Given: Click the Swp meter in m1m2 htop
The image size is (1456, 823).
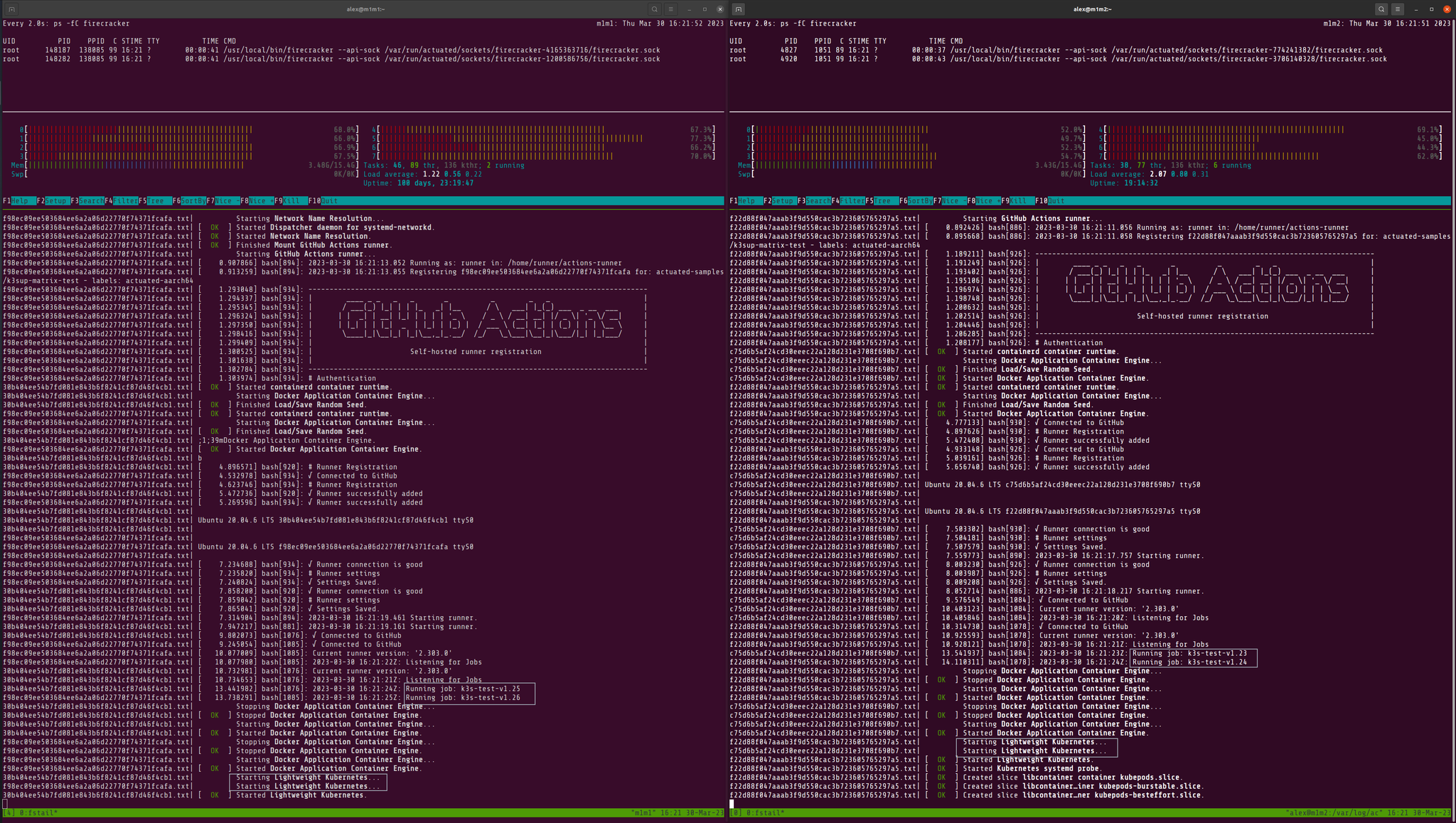Looking at the screenshot, I should pyautogui.click(x=913, y=174).
